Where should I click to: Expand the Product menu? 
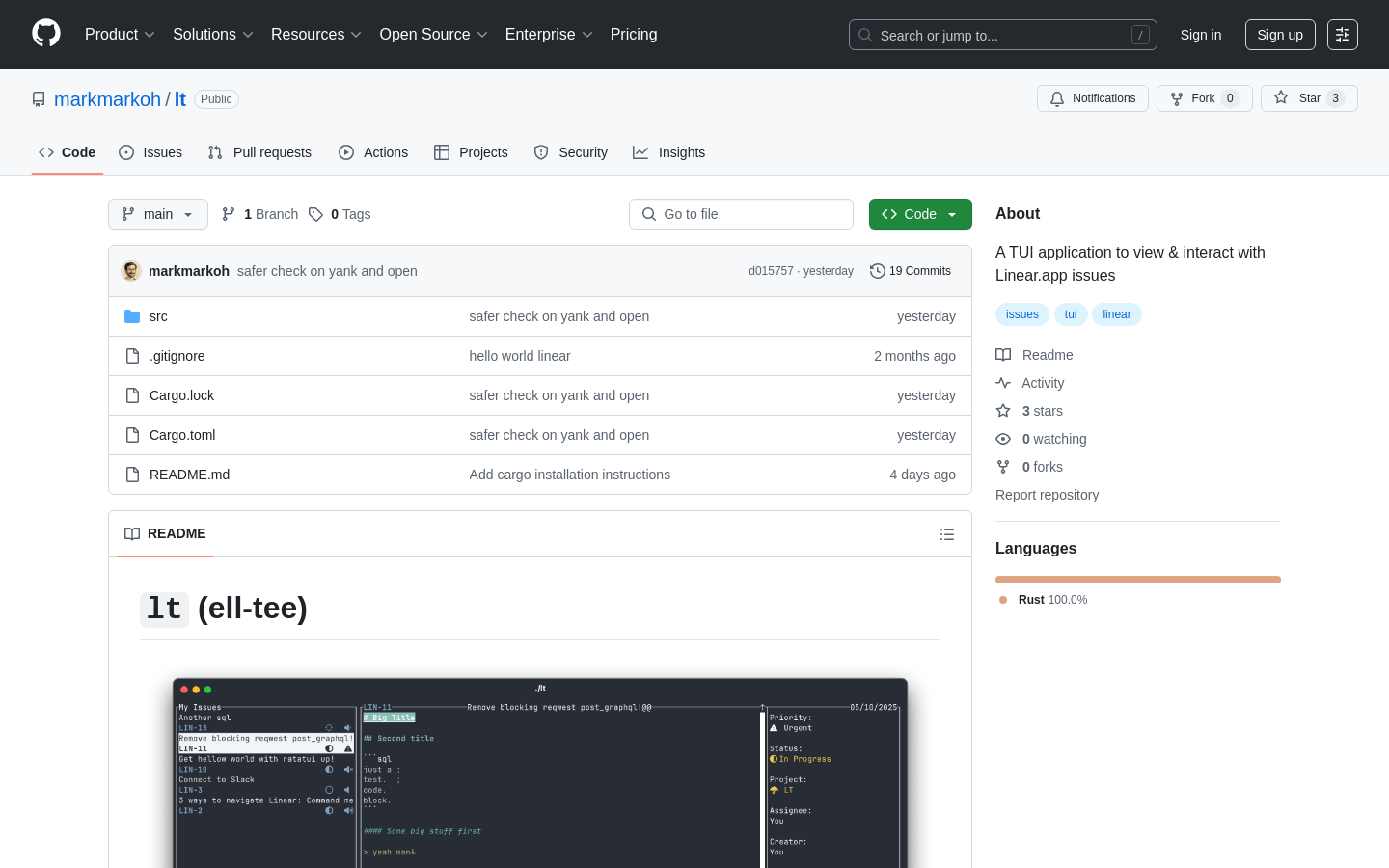[120, 35]
